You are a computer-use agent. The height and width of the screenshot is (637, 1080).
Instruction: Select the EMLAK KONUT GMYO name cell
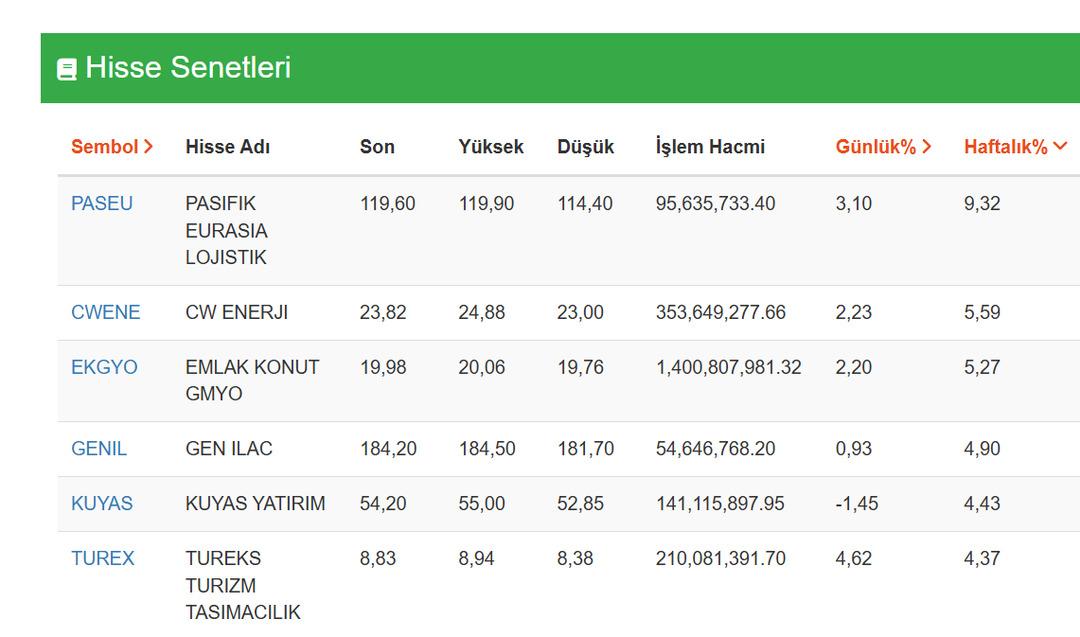252,381
